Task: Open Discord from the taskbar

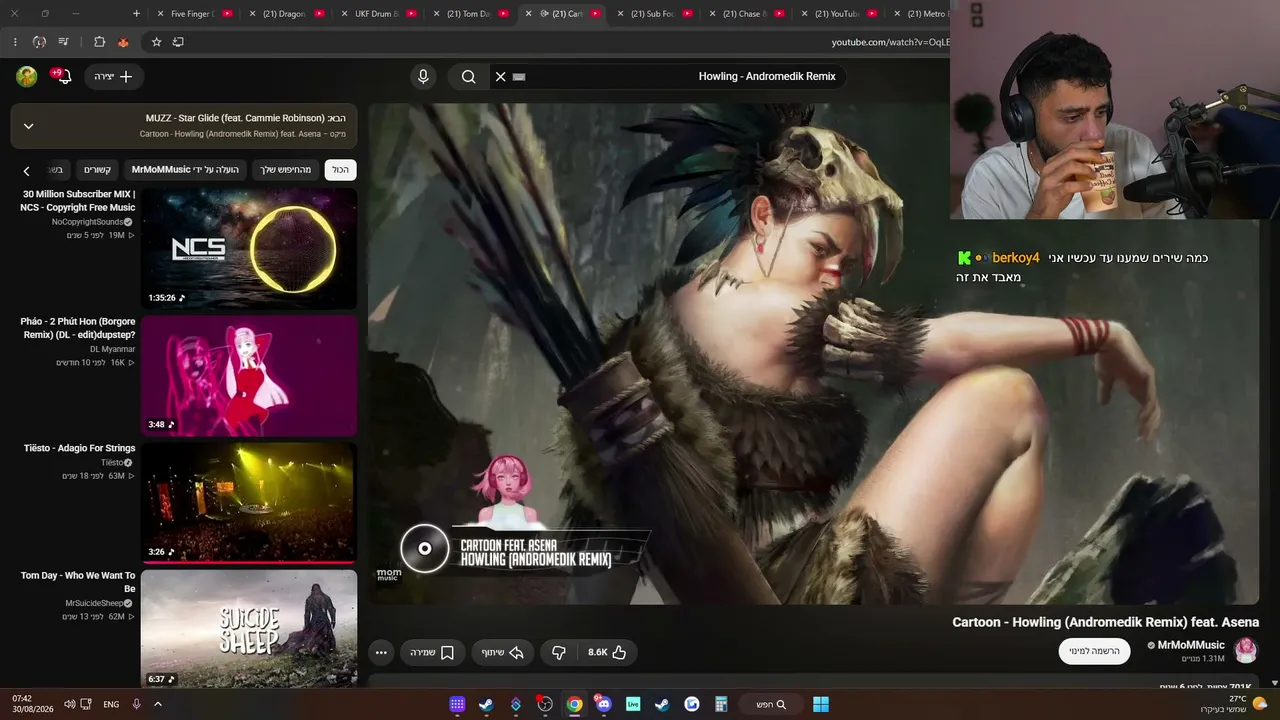Action: [x=603, y=704]
